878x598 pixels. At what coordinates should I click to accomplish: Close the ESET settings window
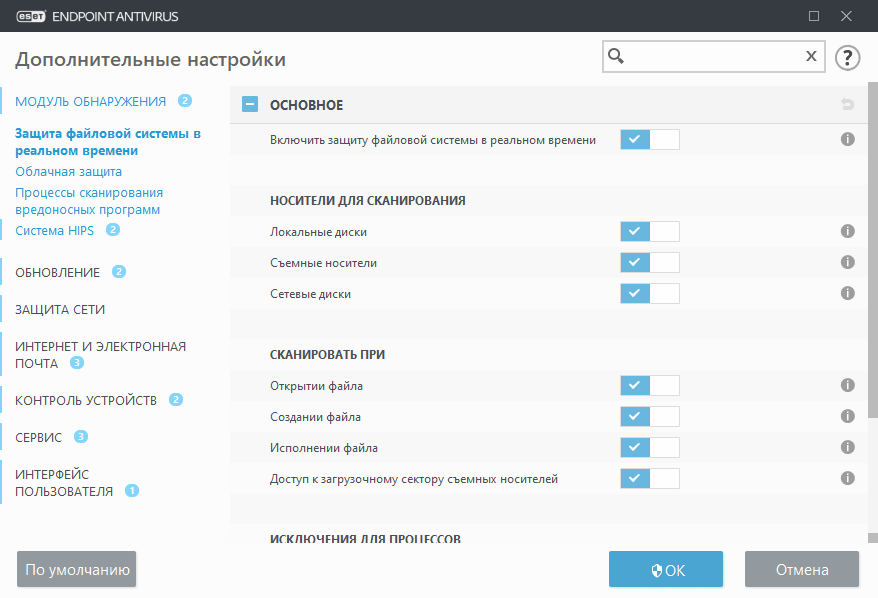[846, 16]
